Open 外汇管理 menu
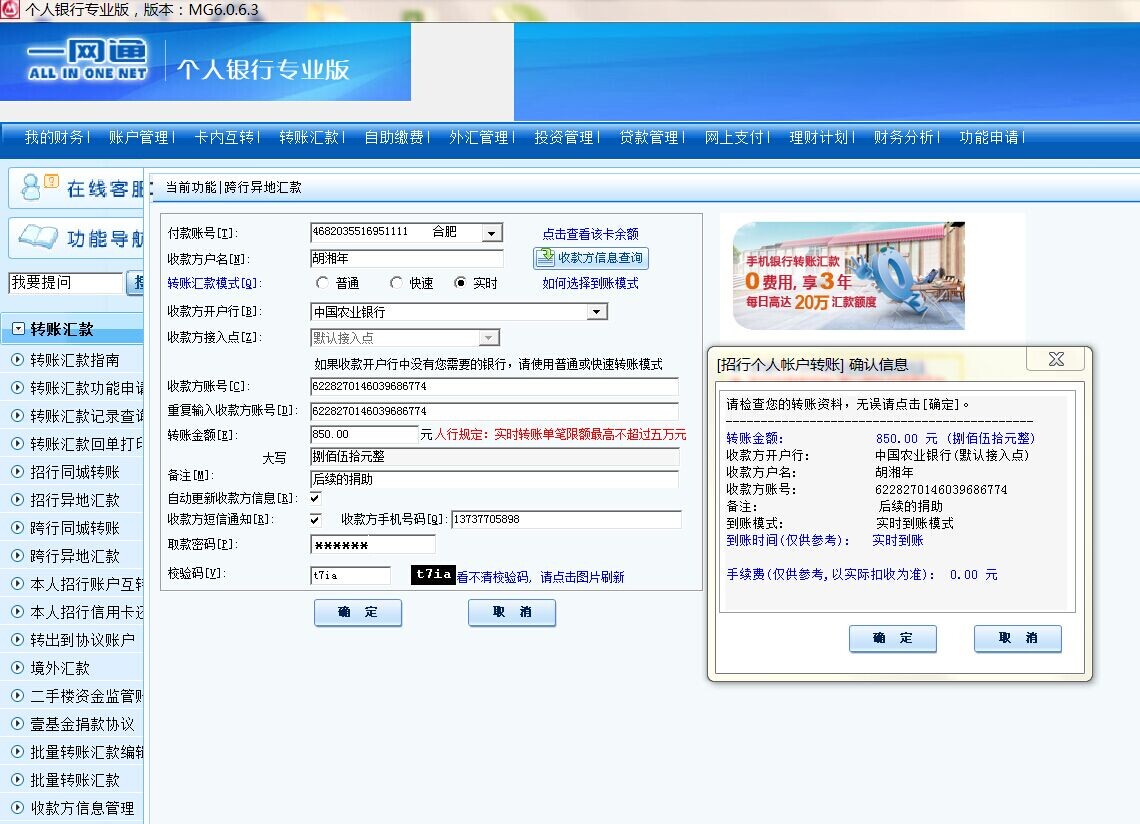The width and height of the screenshot is (1140, 824). [x=479, y=137]
